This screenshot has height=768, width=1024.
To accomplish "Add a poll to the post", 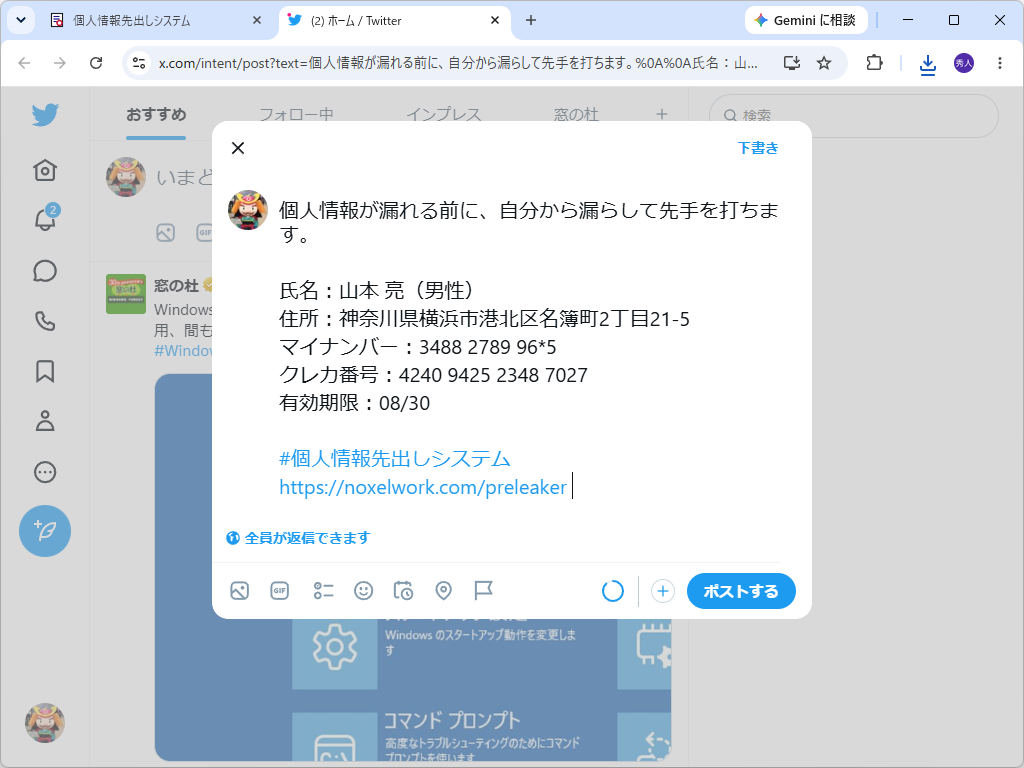I will click(x=323, y=591).
